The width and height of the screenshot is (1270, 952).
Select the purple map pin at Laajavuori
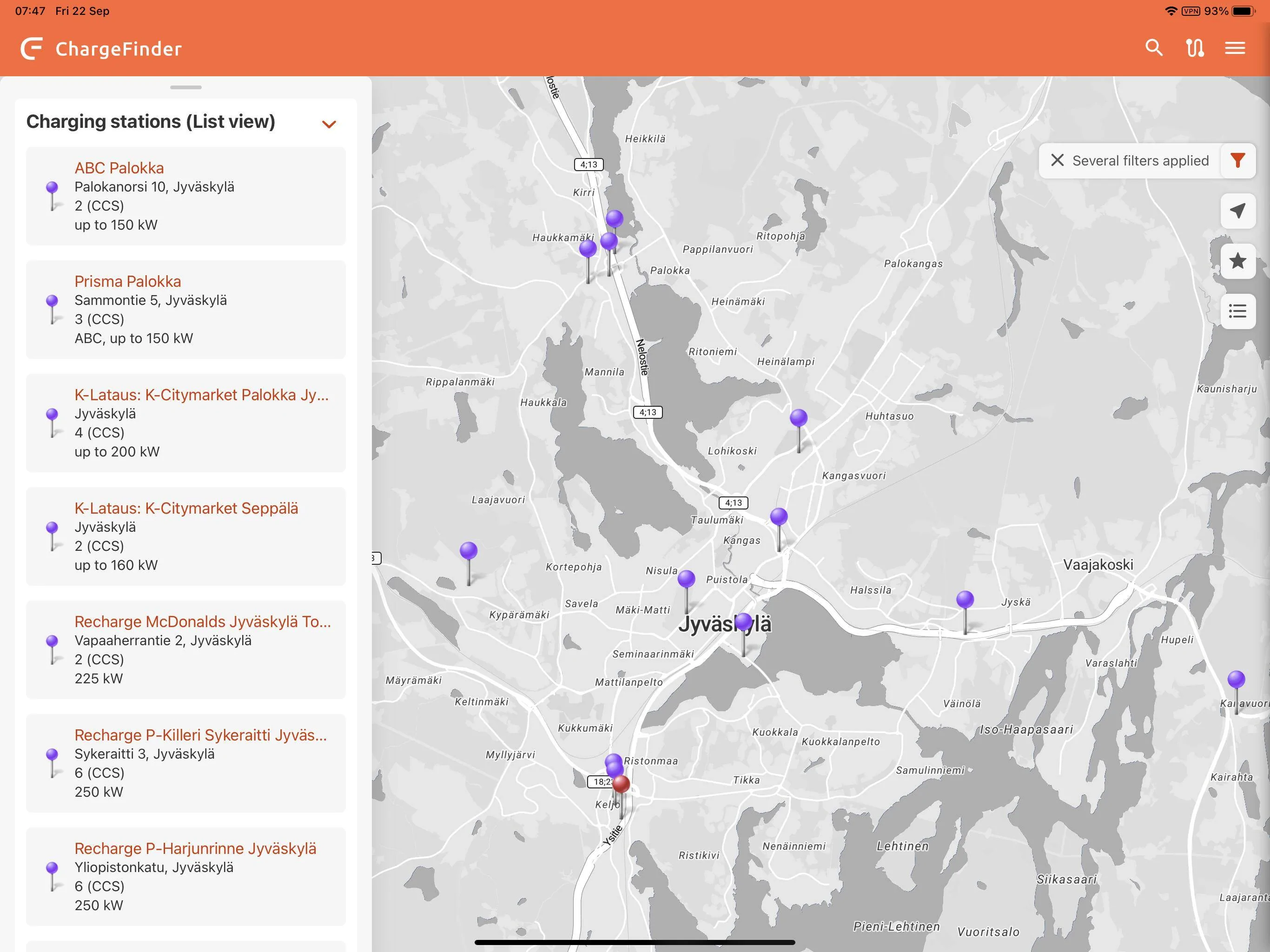(x=469, y=551)
